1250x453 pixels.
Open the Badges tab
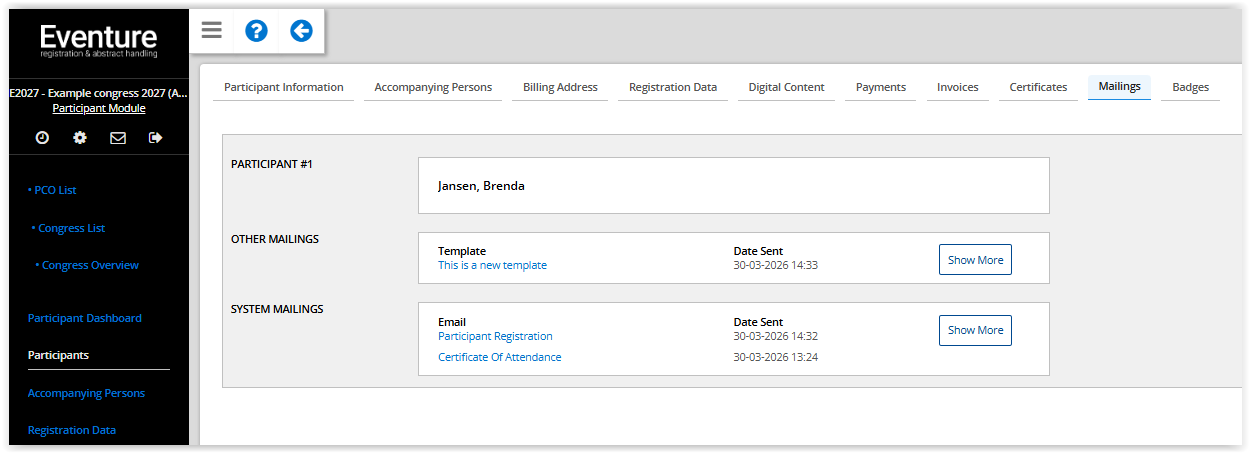tap(1190, 87)
